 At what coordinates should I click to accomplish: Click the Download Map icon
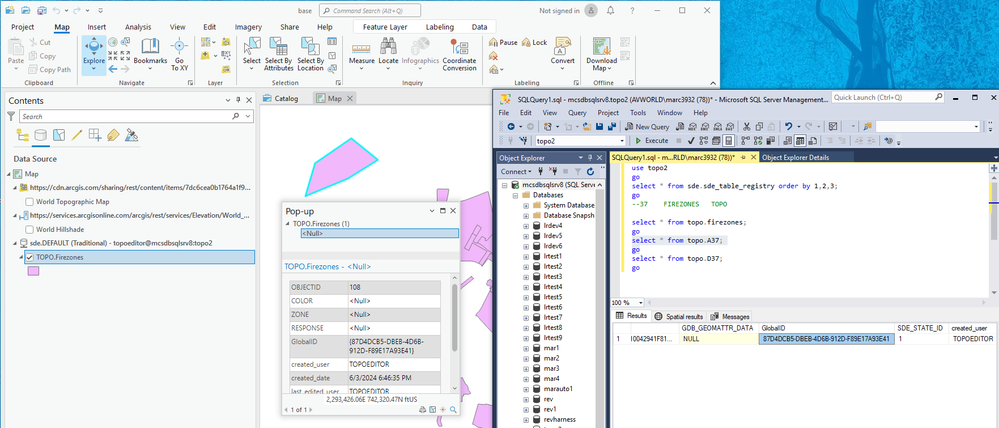coord(601,47)
